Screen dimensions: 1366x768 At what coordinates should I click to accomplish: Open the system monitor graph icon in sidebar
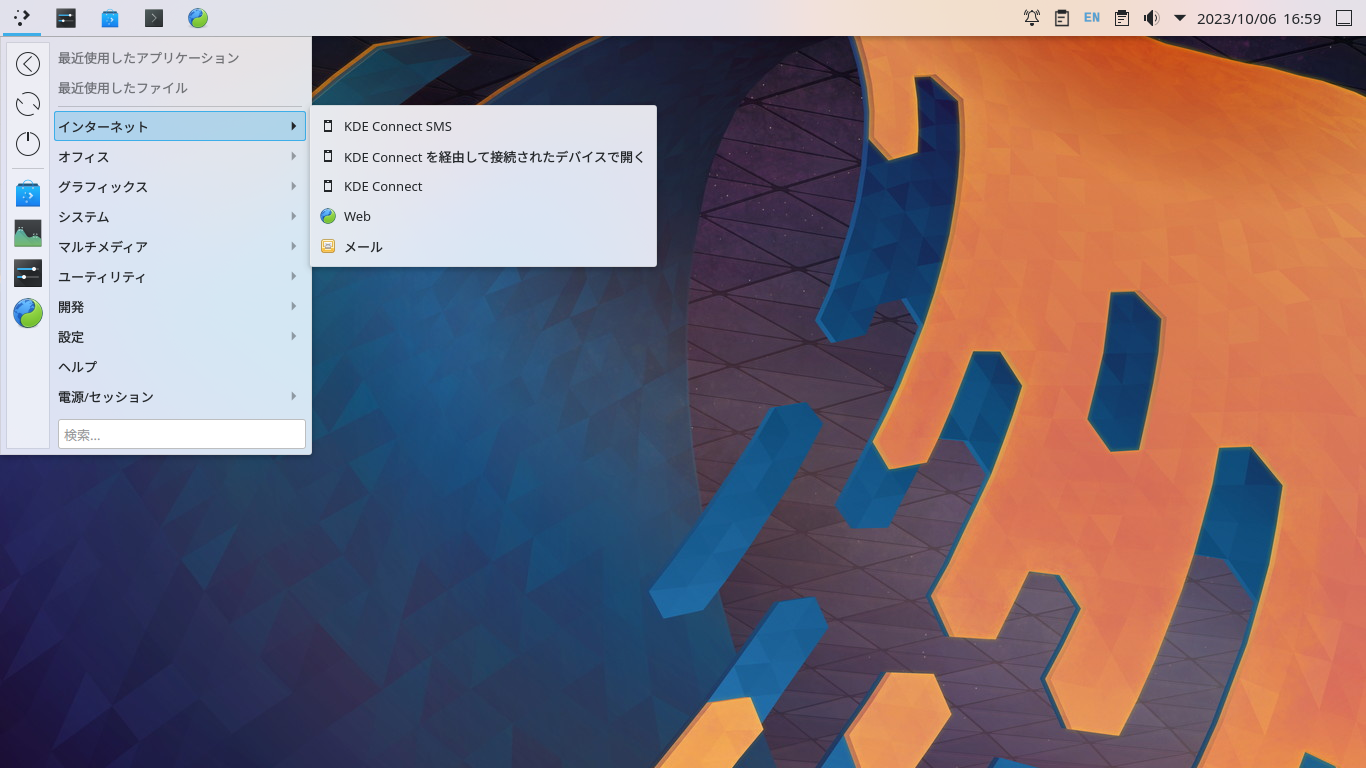pyautogui.click(x=28, y=234)
